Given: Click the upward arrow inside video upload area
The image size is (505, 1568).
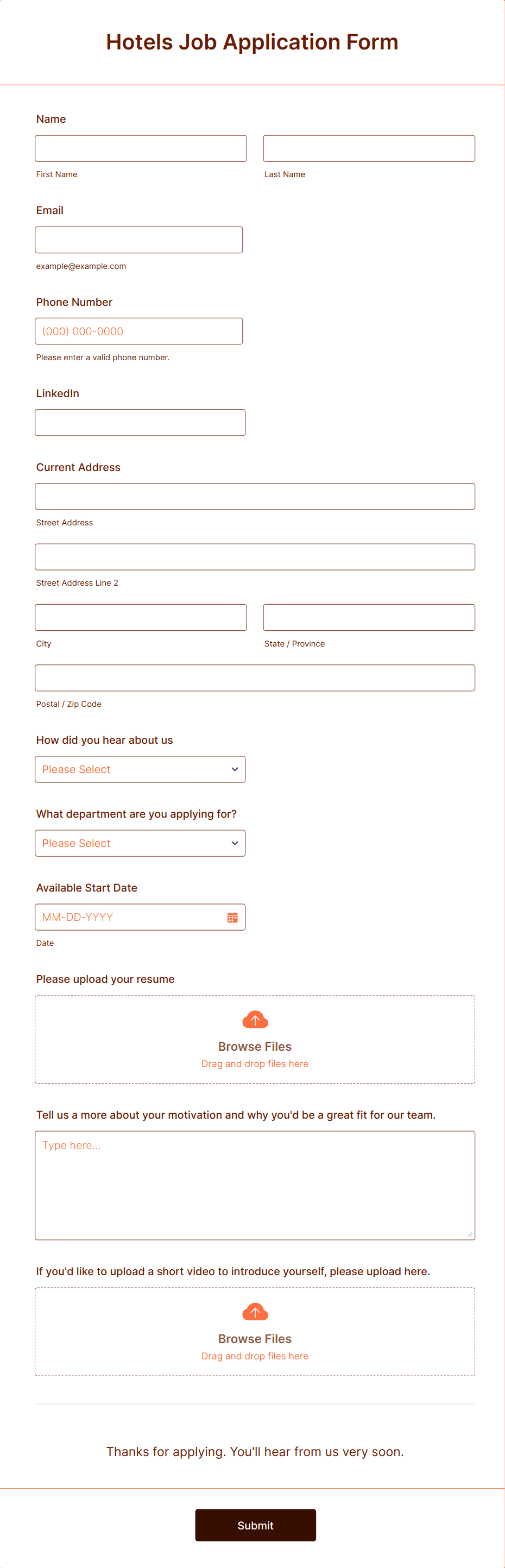Looking at the screenshot, I should 255,1312.
